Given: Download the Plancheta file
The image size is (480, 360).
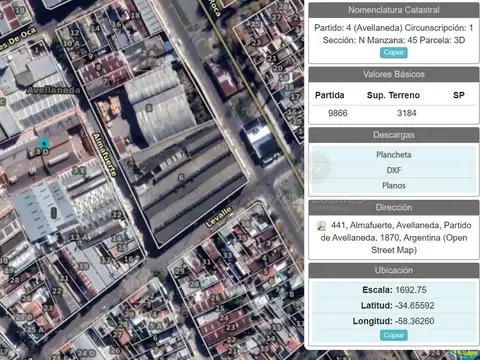Looking at the screenshot, I should pyautogui.click(x=394, y=155).
